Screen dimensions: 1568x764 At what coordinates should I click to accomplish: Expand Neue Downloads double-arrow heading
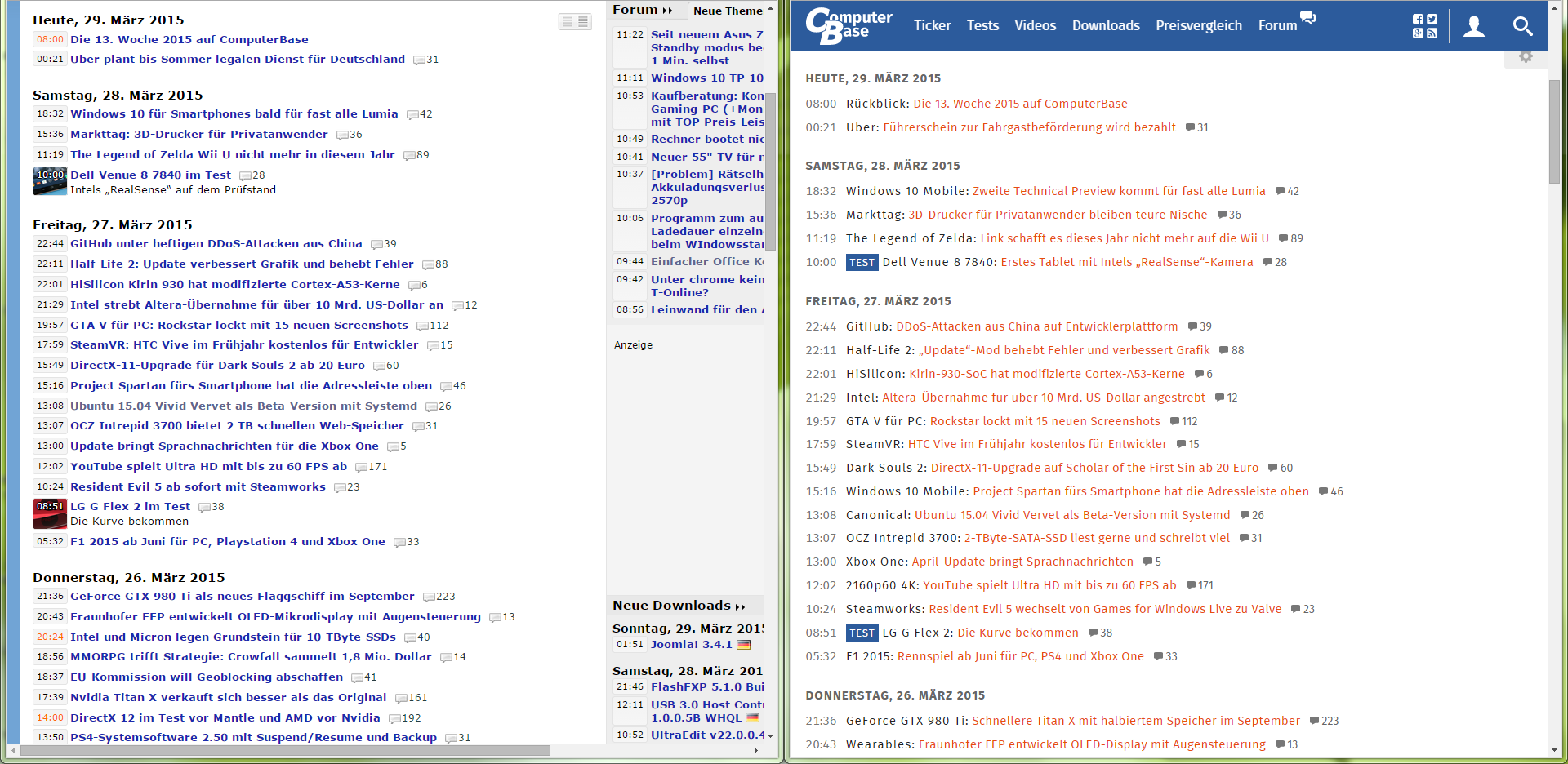coord(740,606)
